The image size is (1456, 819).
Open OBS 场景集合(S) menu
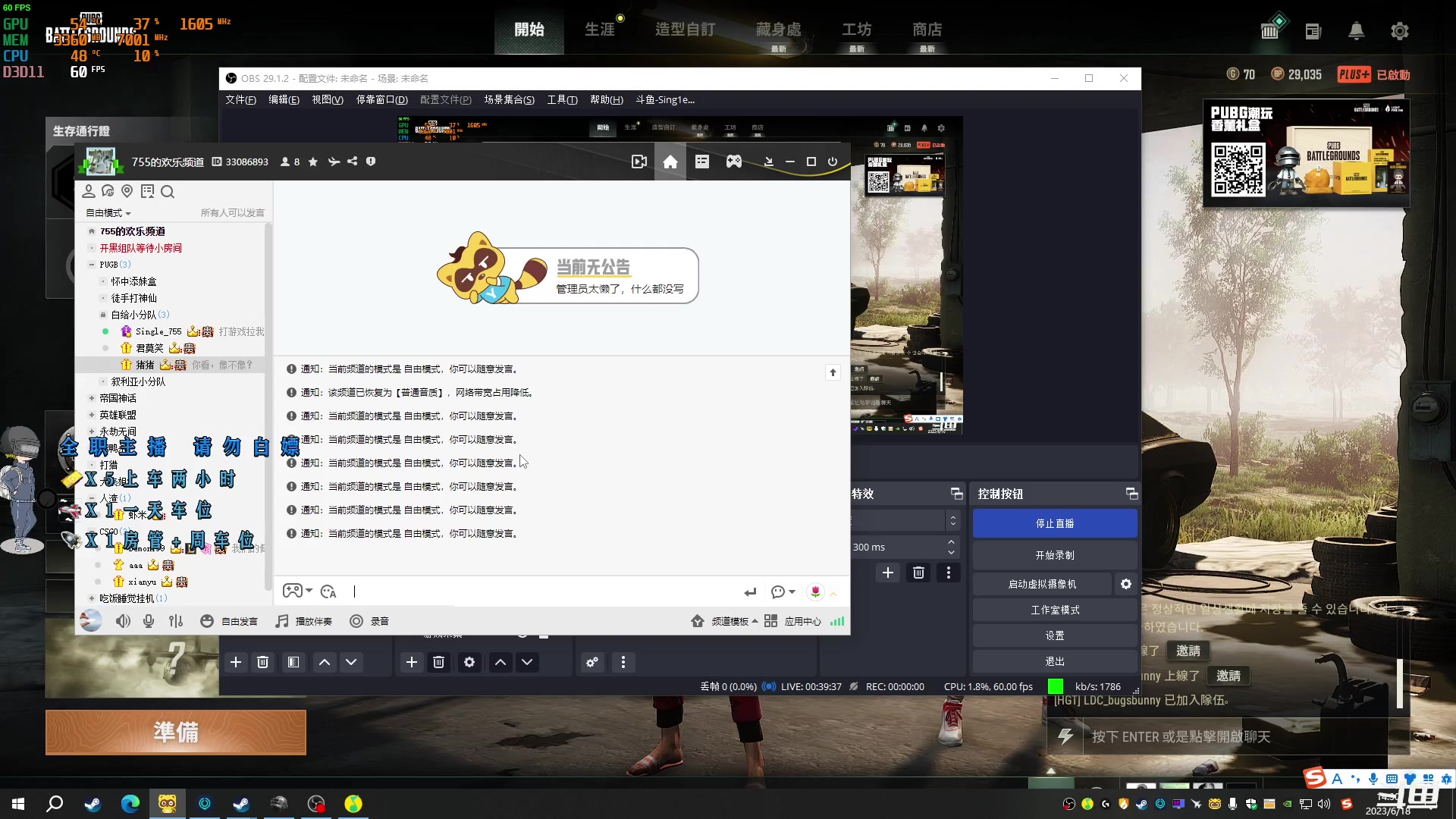click(x=509, y=99)
